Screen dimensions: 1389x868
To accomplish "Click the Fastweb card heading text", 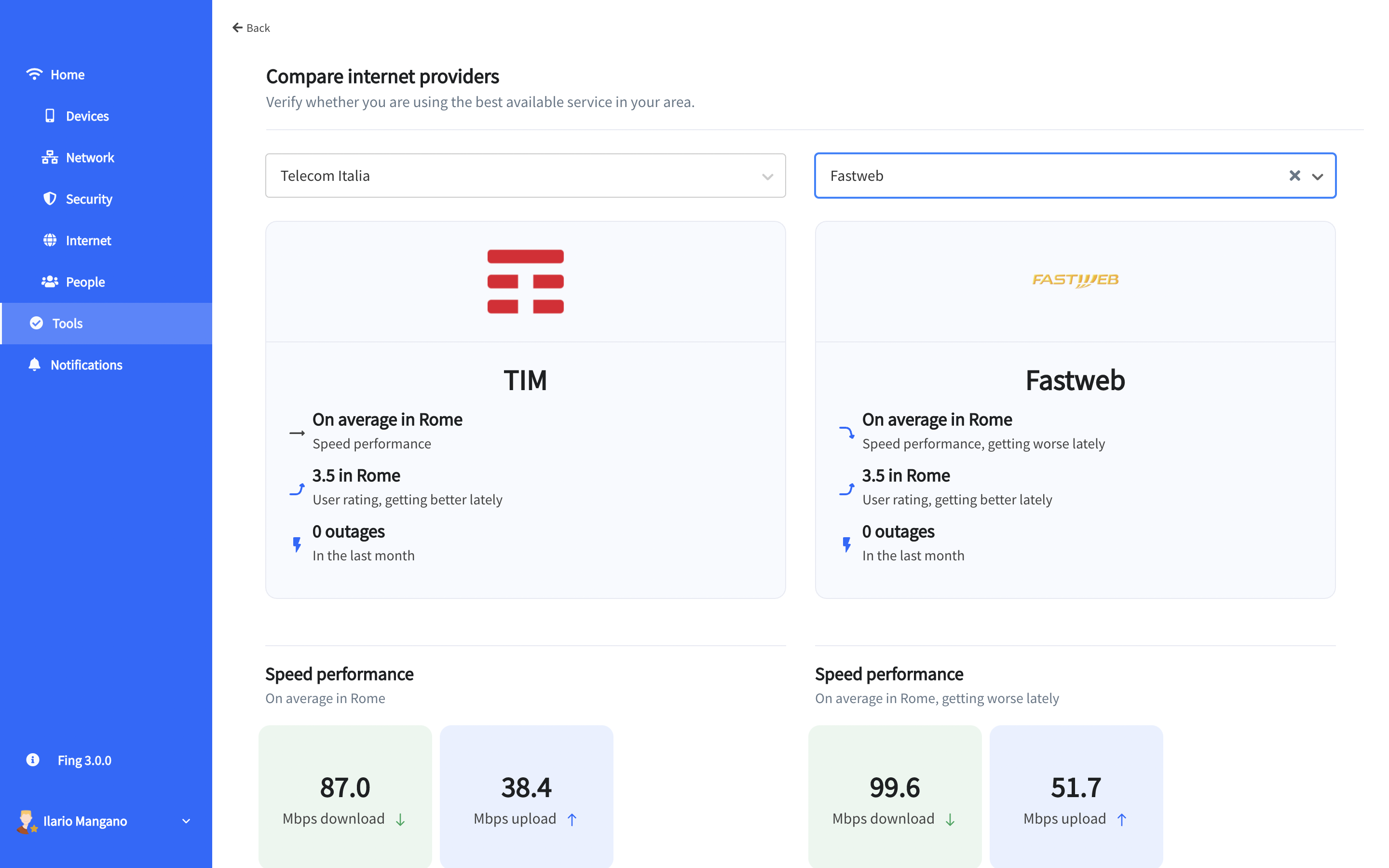I will click(x=1075, y=380).
